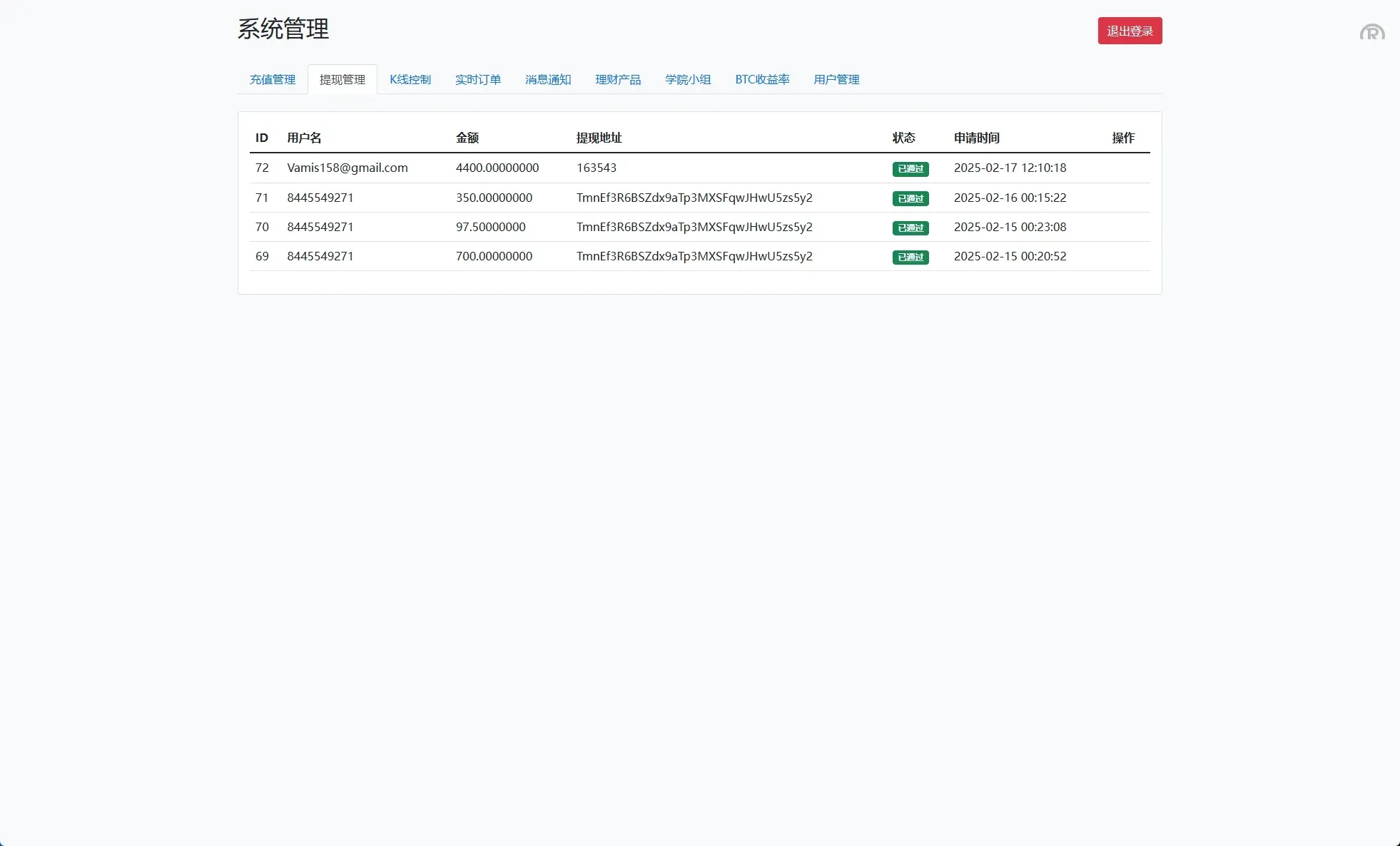1400x846 pixels.
Task: Open the BTC收益率 tab
Action: 762,79
